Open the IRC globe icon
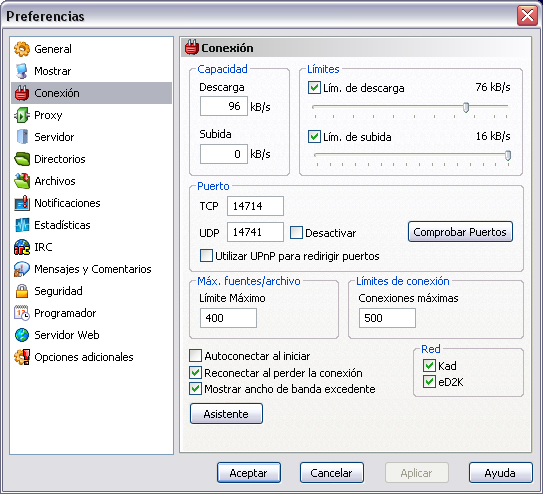 [x=22, y=247]
